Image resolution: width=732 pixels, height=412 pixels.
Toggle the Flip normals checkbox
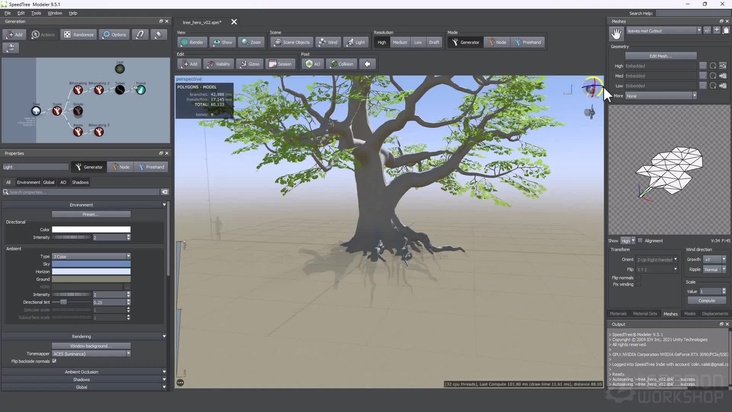(638, 278)
